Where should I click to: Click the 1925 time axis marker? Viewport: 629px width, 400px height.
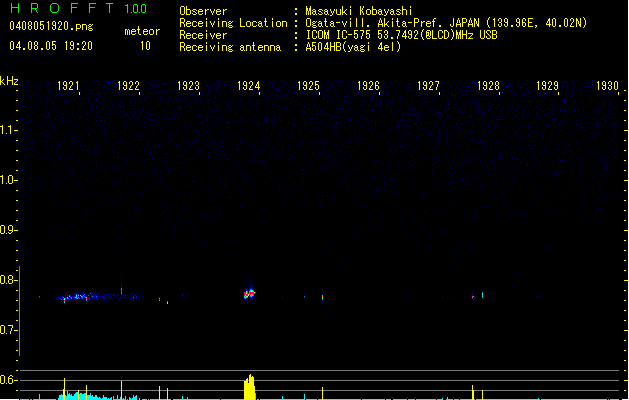tap(308, 86)
